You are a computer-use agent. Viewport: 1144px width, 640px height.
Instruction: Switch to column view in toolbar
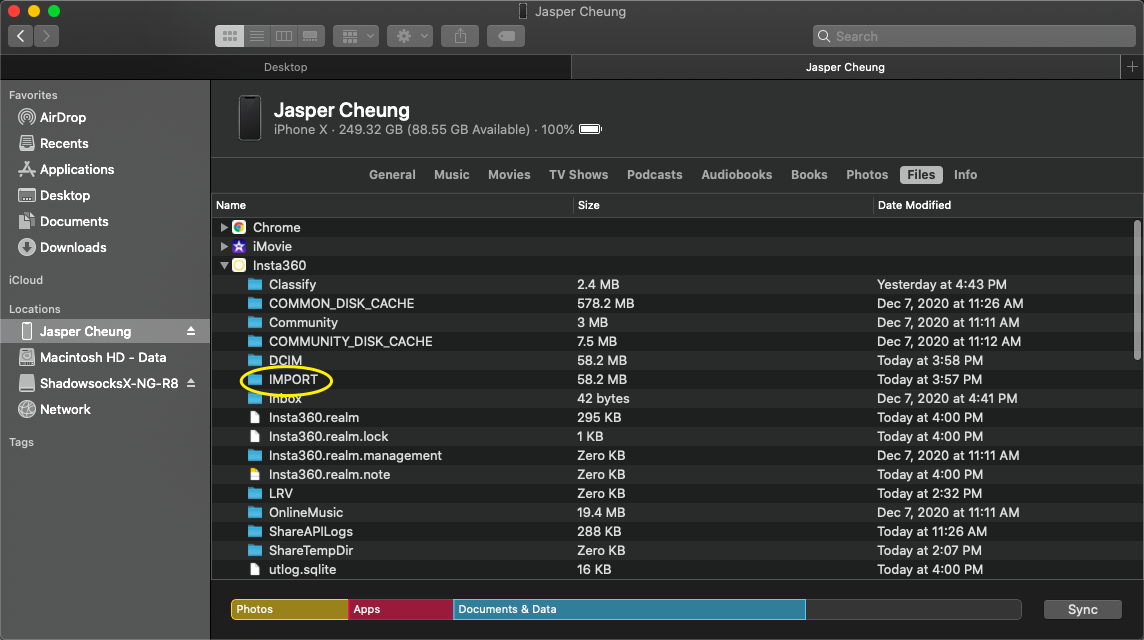click(284, 36)
